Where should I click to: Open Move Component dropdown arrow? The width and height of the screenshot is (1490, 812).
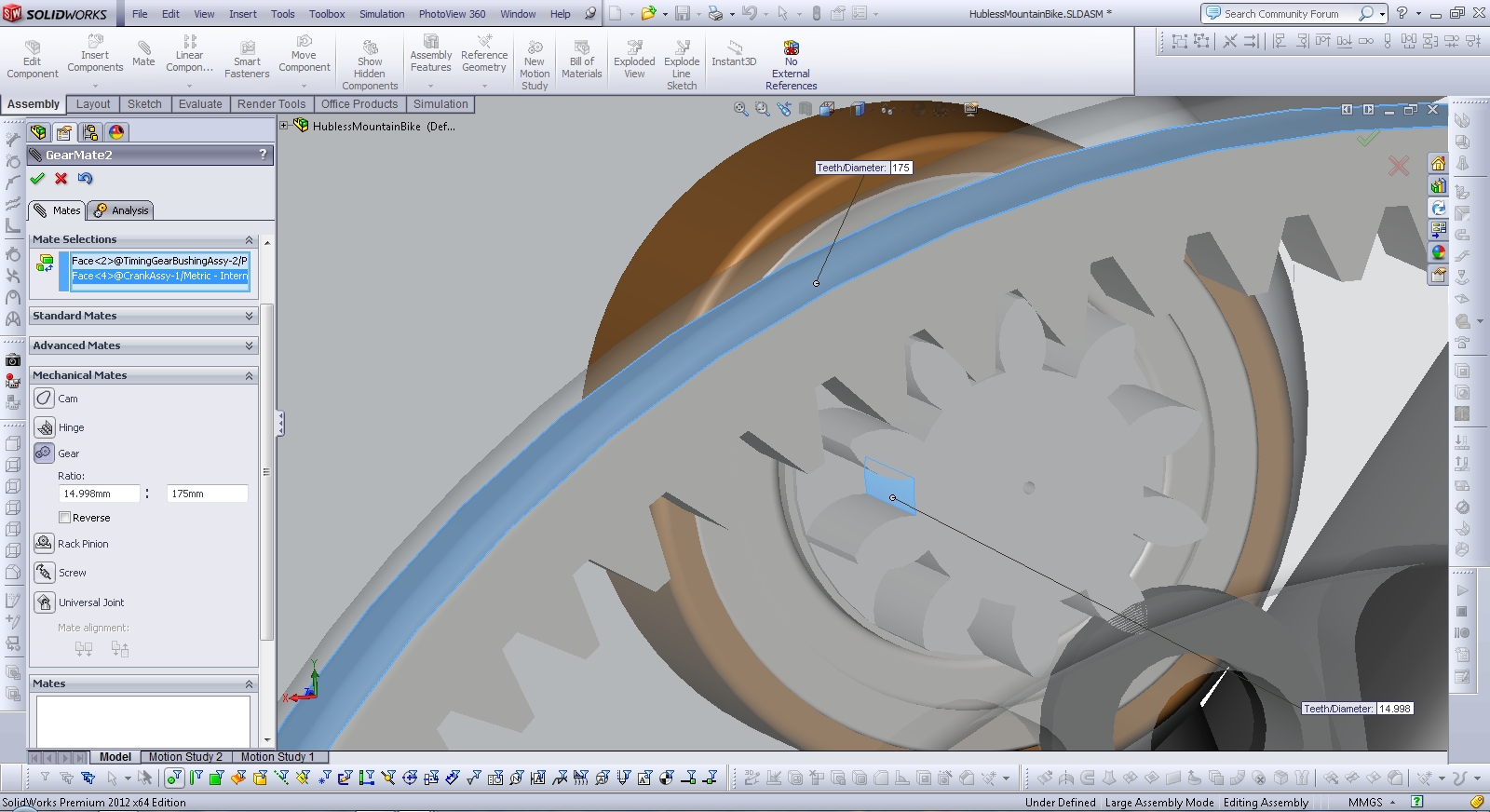[304, 86]
